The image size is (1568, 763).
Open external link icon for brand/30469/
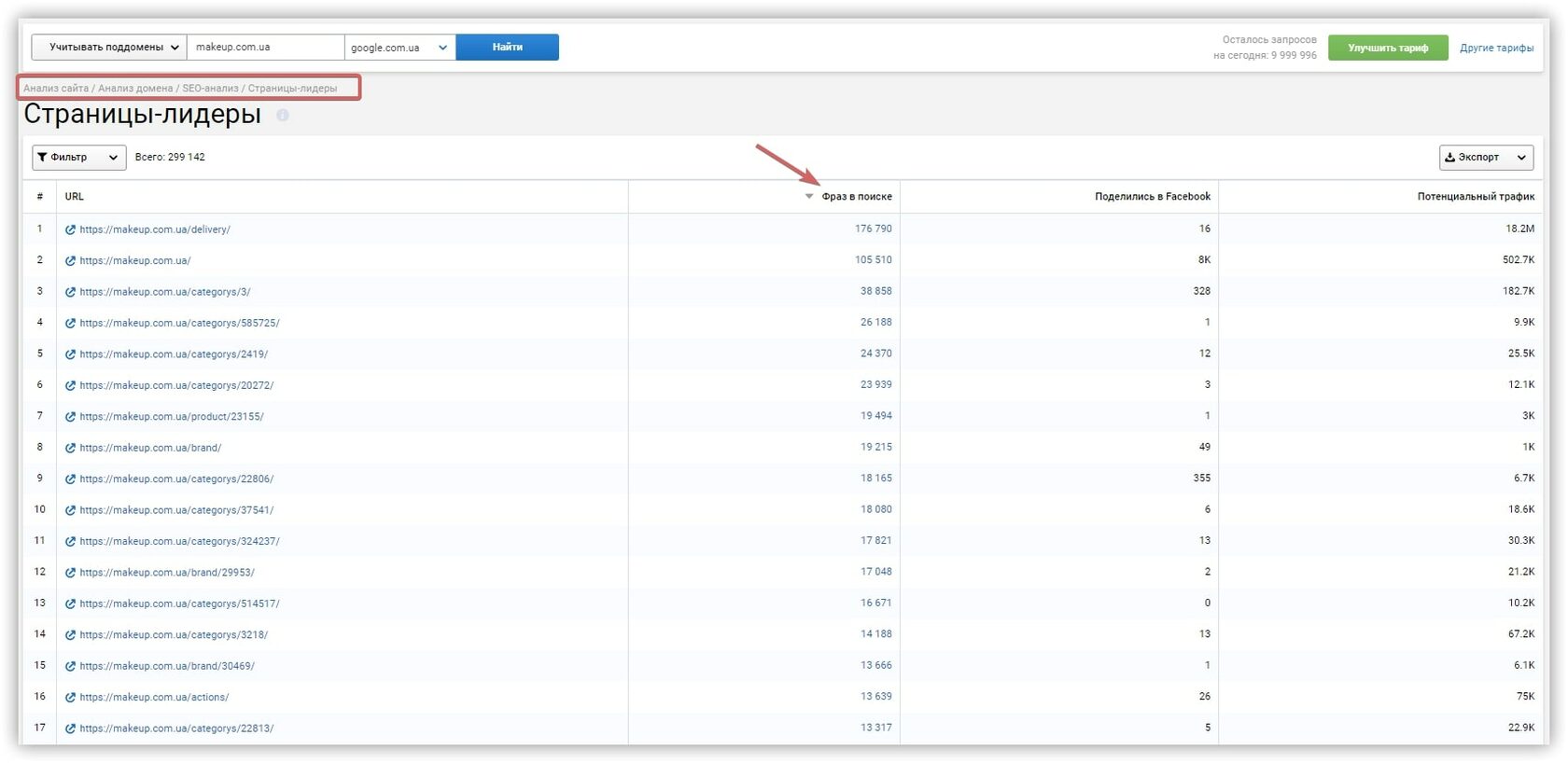coord(70,667)
